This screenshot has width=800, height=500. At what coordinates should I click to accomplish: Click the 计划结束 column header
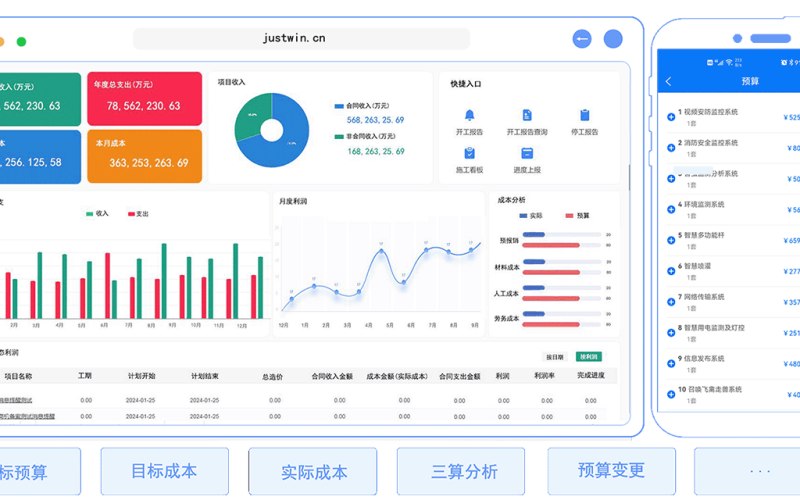[x=205, y=376]
